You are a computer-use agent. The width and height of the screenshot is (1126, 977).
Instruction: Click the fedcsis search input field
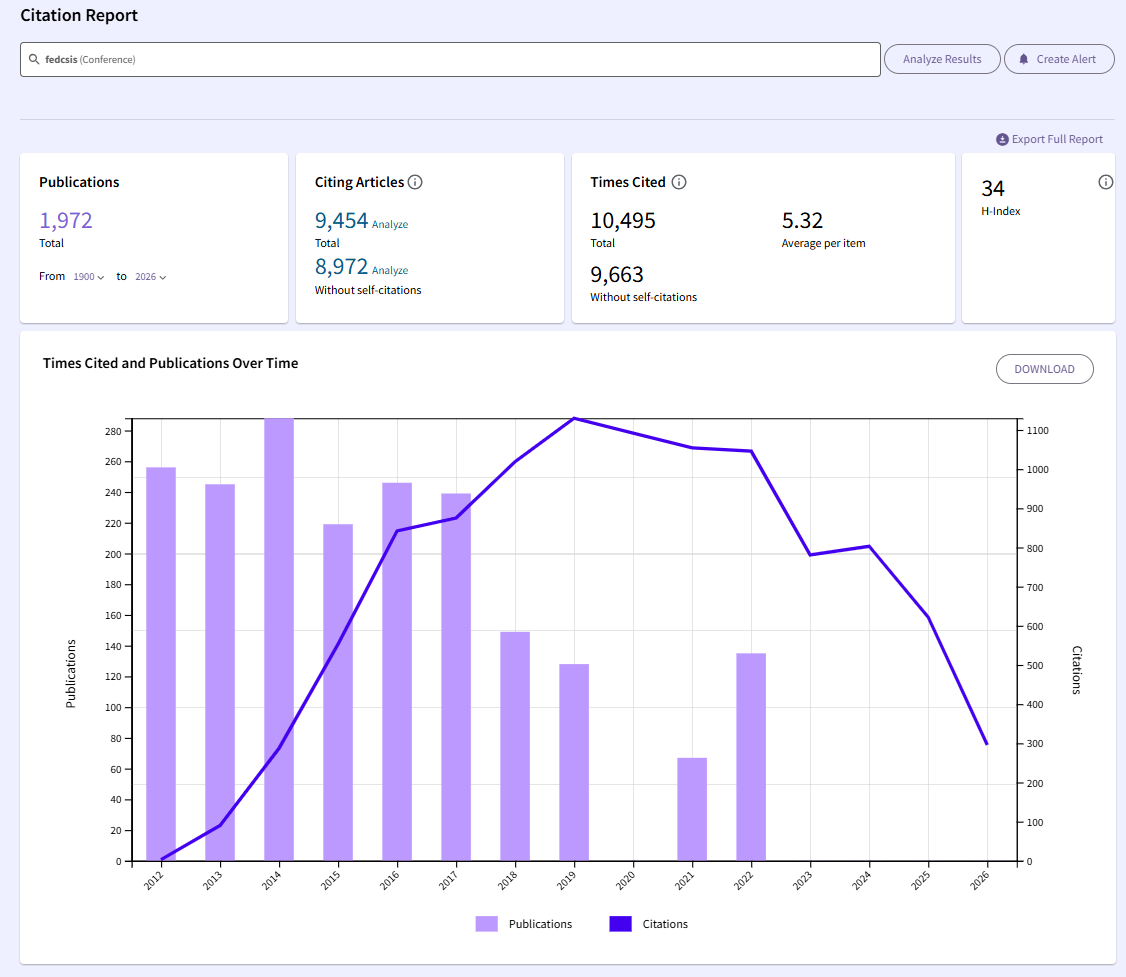[x=450, y=60]
